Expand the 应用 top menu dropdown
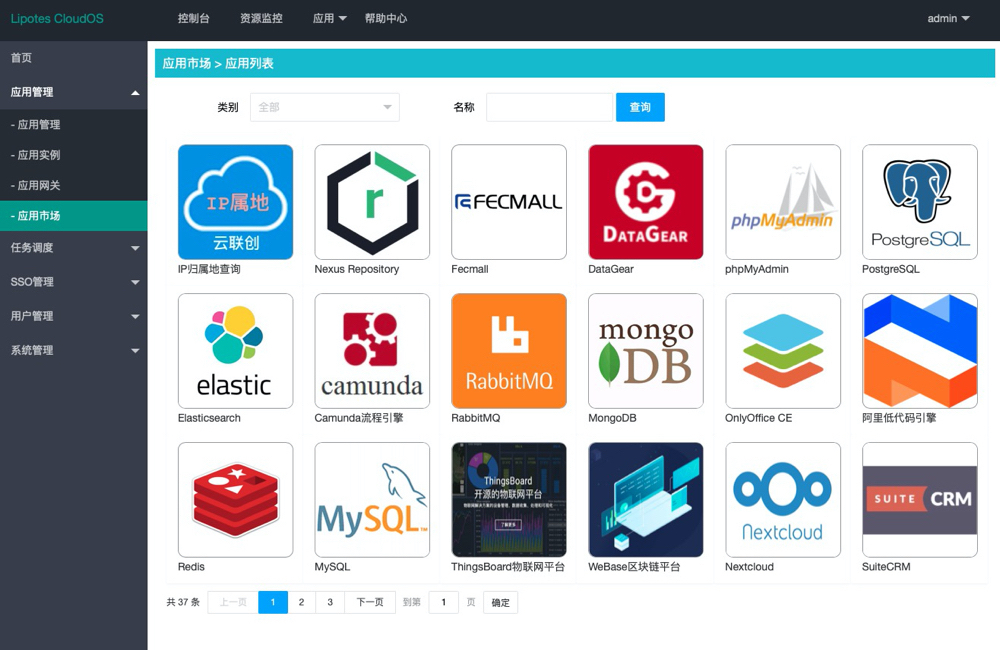 point(329,18)
